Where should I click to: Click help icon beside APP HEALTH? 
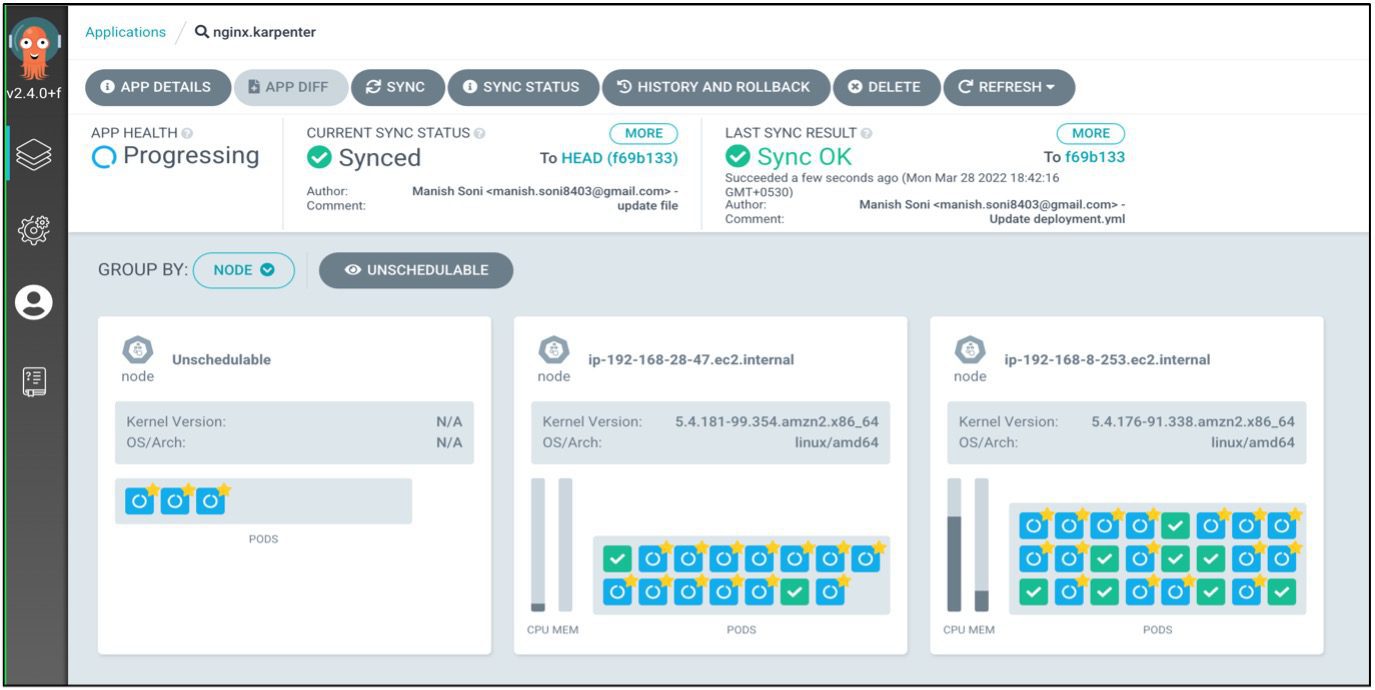(187, 133)
